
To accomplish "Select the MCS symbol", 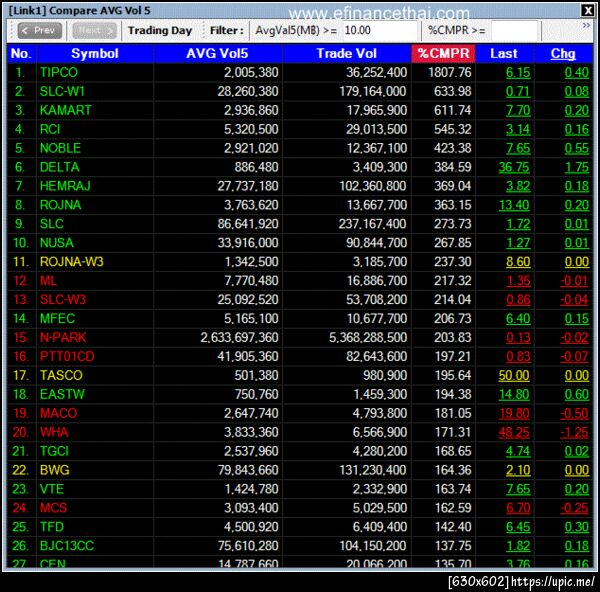I will pyautogui.click(x=54, y=508).
